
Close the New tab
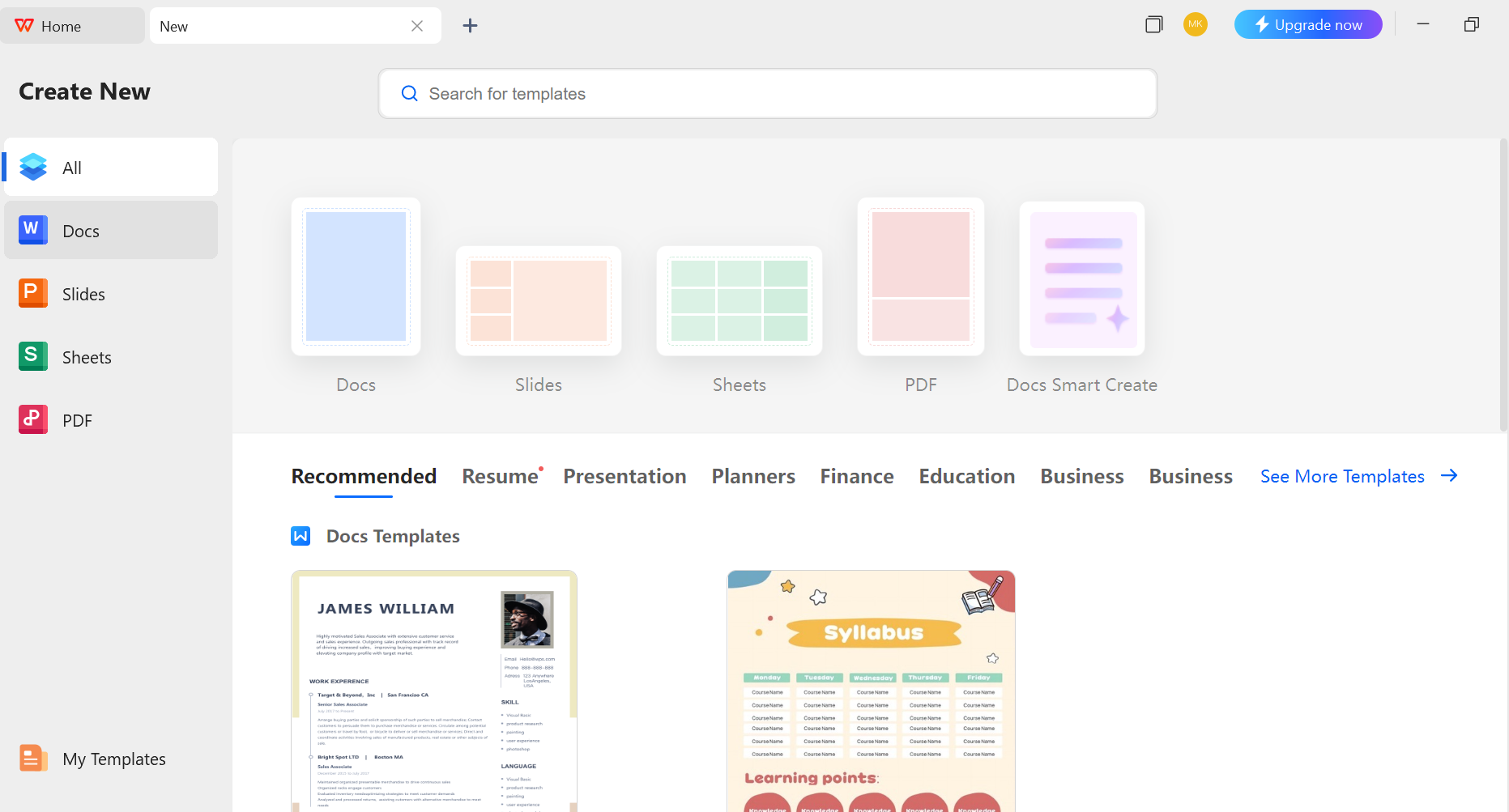417,26
